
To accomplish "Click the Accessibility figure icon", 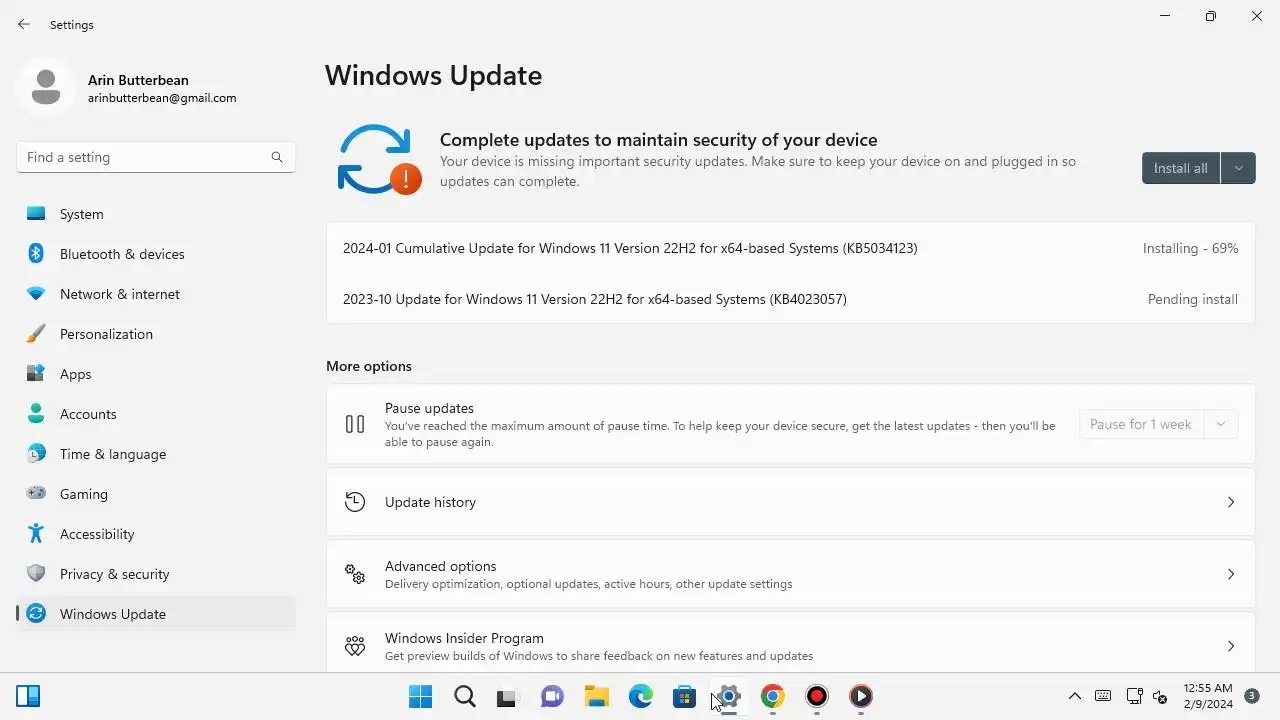I will coord(36,534).
